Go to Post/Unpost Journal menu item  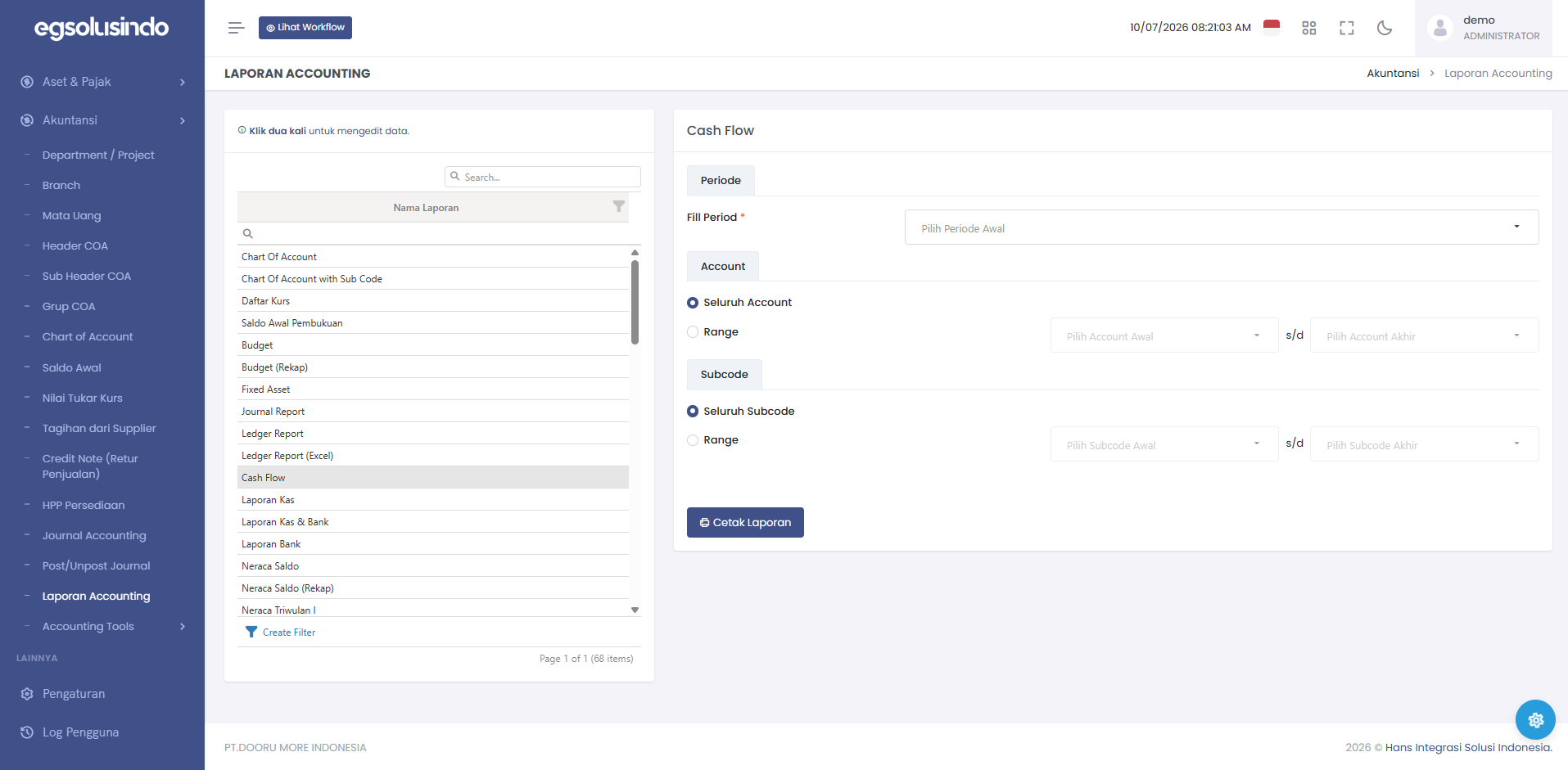[96, 566]
